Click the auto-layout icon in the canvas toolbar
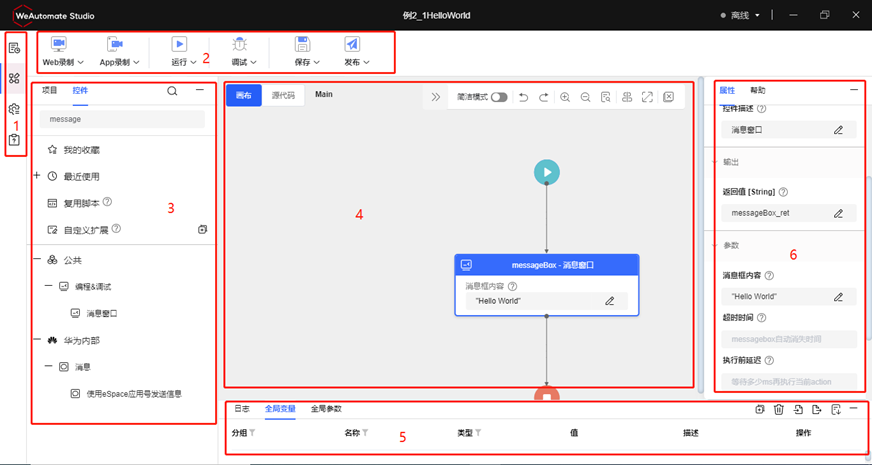 coord(627,97)
